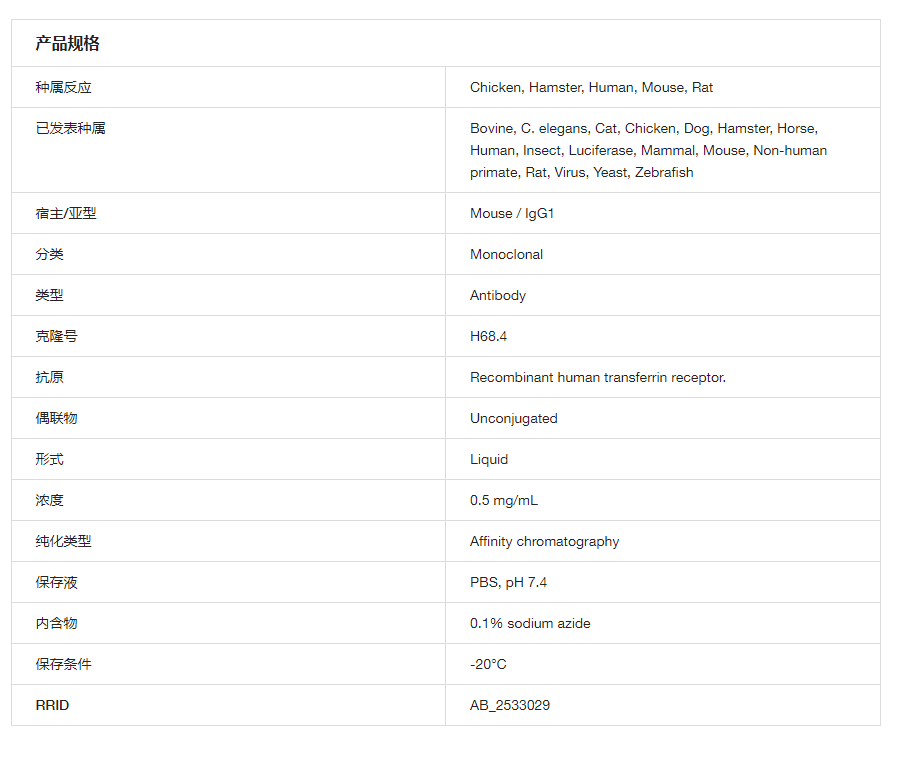Screen dimensions: 899x758
Task: Click the Affinity chromatography value
Action: point(544,542)
